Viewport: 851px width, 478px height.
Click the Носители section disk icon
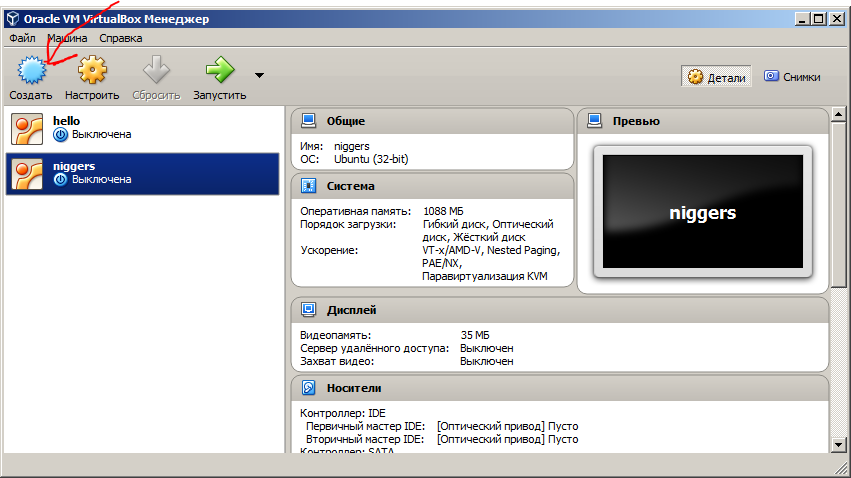click(308, 388)
